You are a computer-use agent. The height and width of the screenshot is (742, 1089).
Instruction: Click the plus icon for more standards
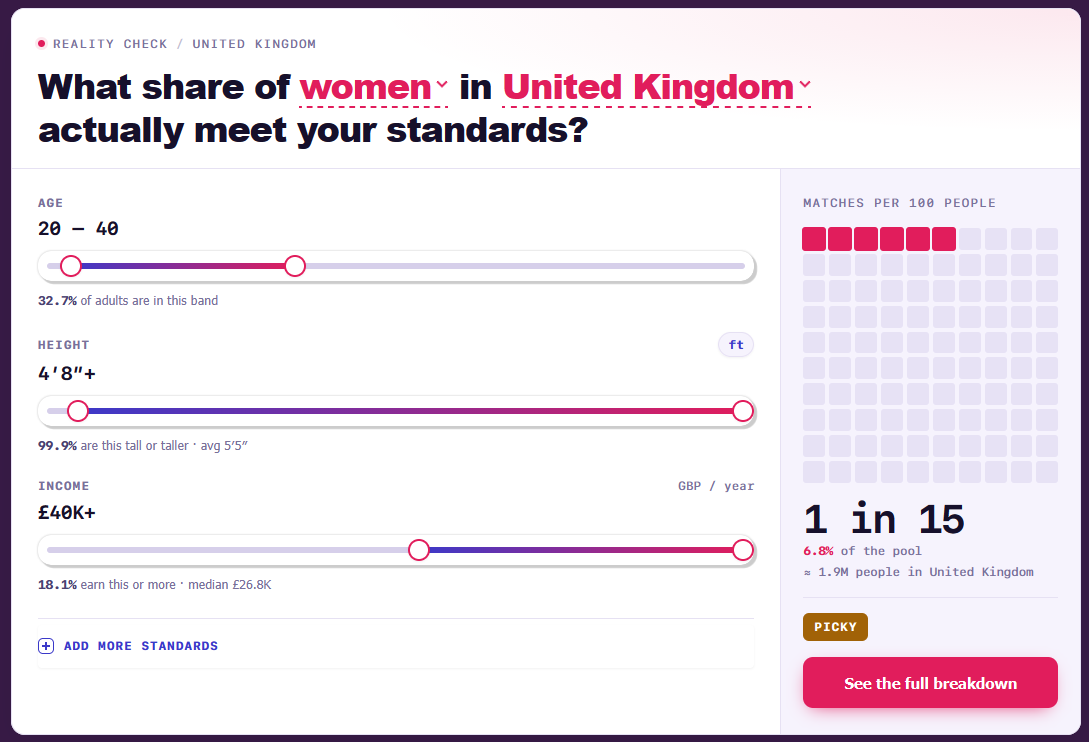pos(46,646)
